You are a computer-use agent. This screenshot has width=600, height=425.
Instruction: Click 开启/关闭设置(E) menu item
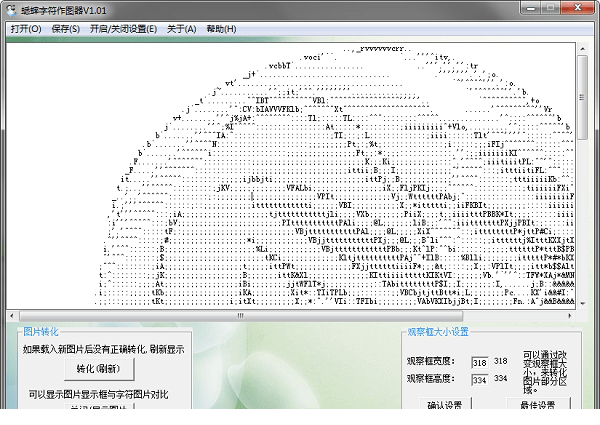(123, 29)
